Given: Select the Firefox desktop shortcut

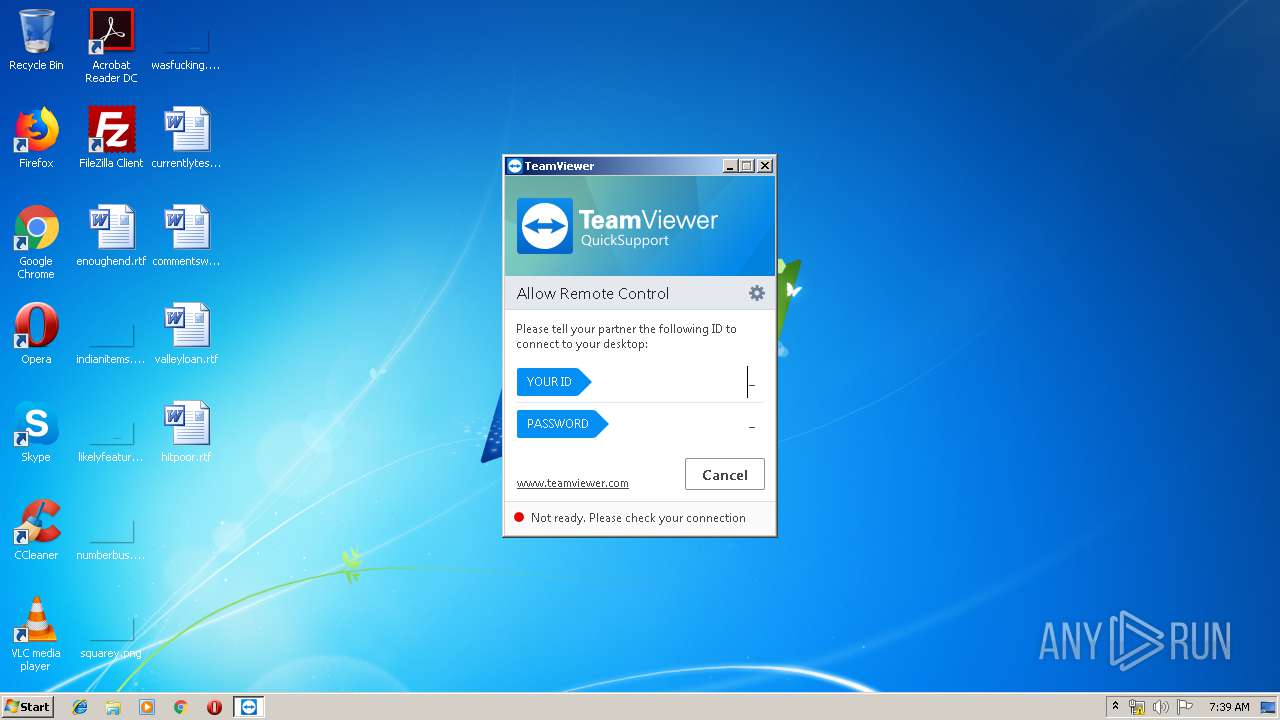Looking at the screenshot, I should tap(36, 138).
